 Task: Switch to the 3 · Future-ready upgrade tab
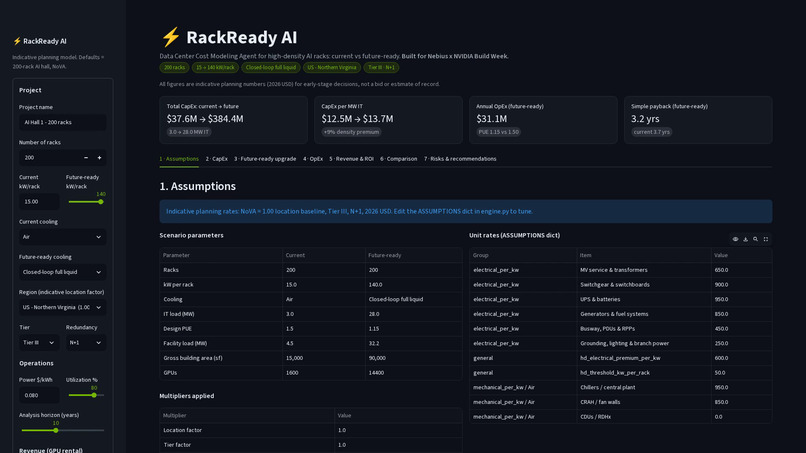[x=265, y=159]
